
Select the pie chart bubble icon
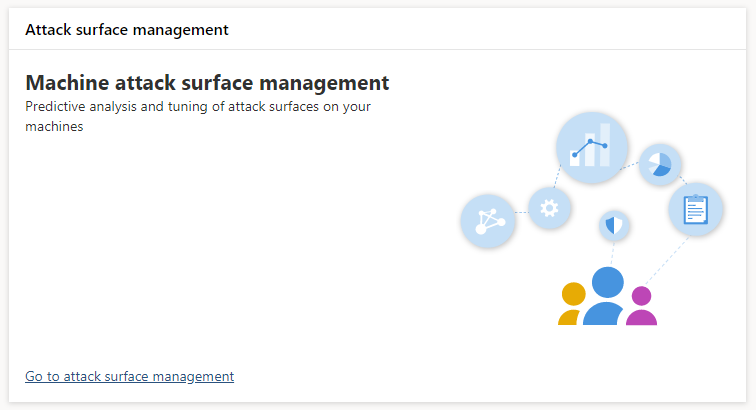click(x=659, y=164)
